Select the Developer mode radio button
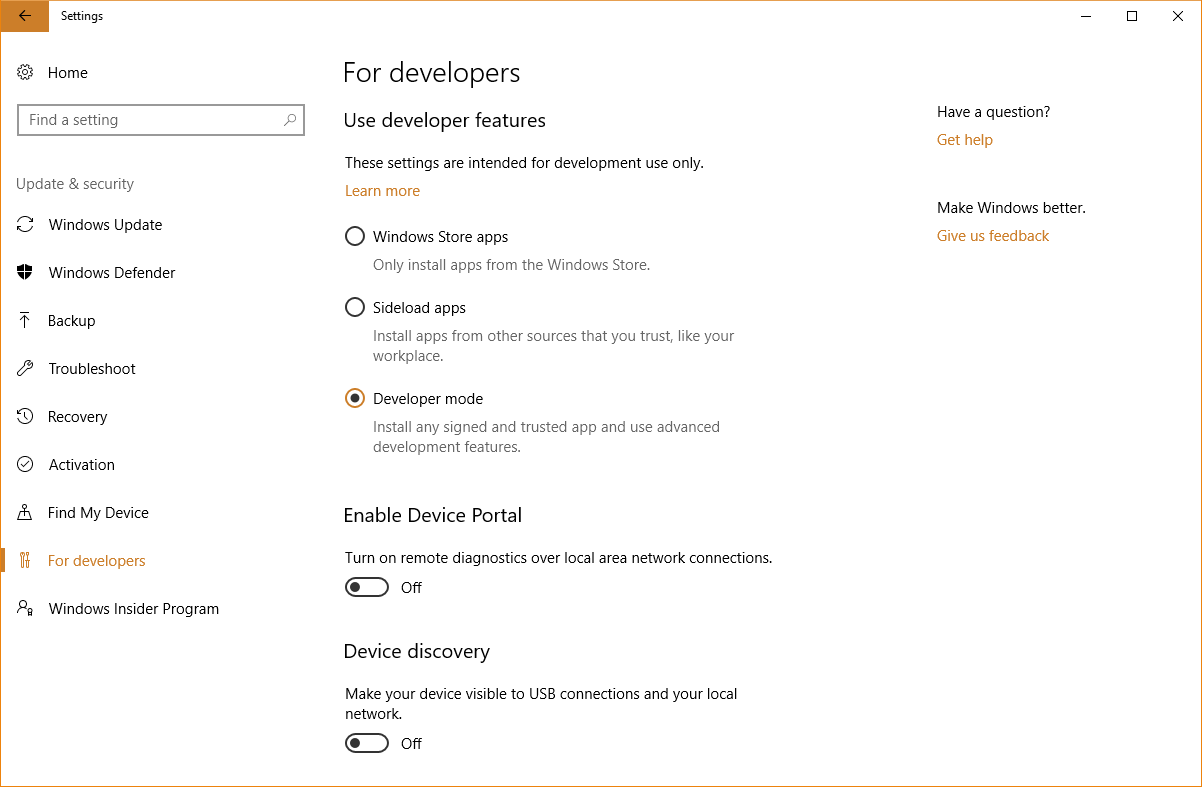The width and height of the screenshot is (1202, 787). click(355, 399)
